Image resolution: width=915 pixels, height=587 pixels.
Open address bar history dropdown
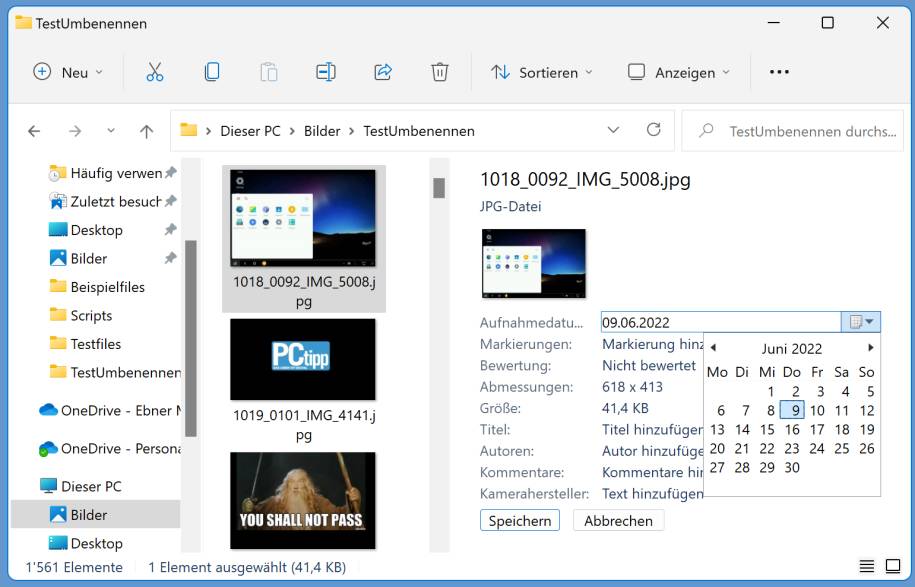tap(613, 130)
